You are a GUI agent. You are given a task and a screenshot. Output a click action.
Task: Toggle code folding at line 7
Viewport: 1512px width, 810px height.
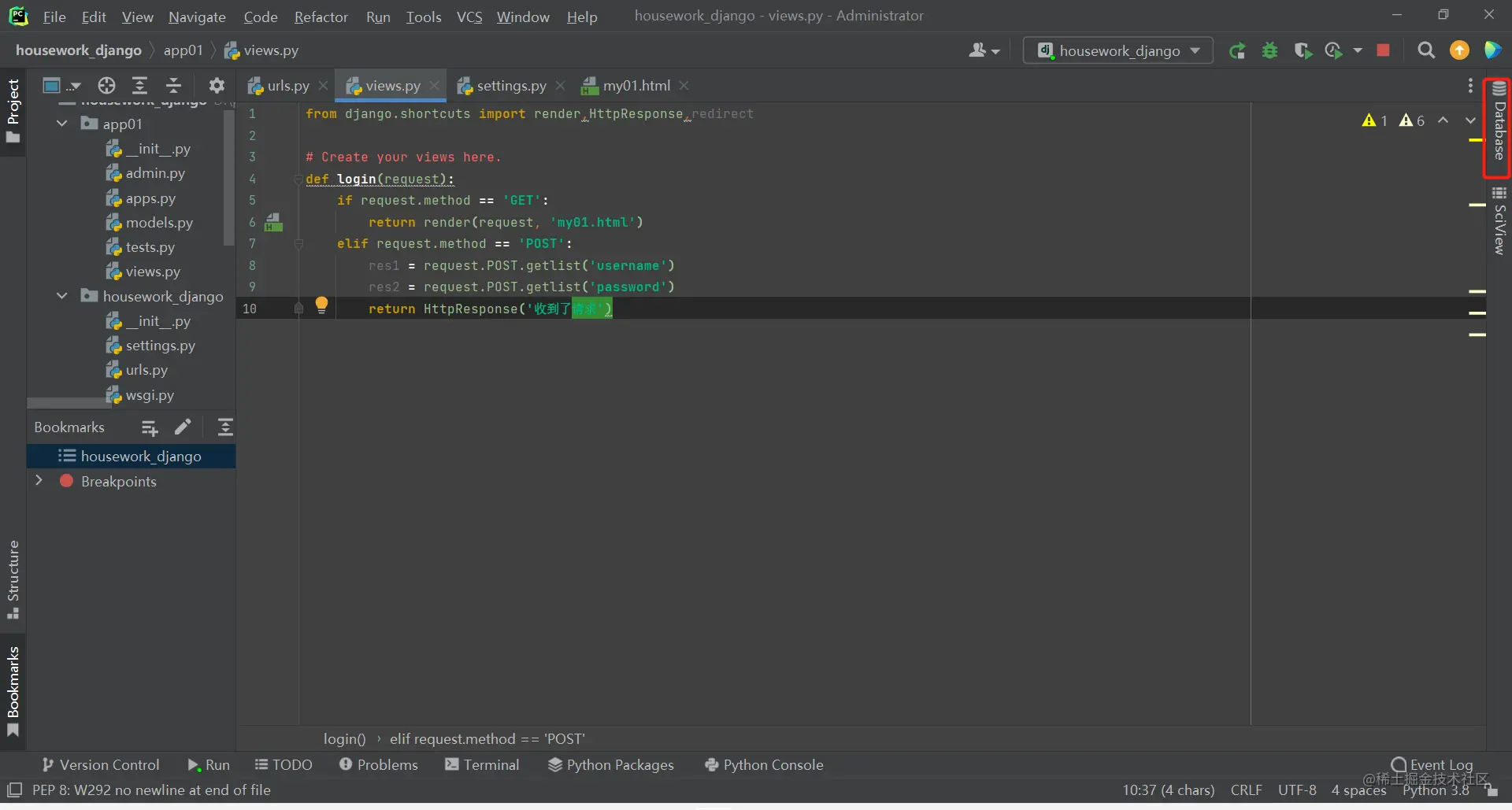[298, 244]
